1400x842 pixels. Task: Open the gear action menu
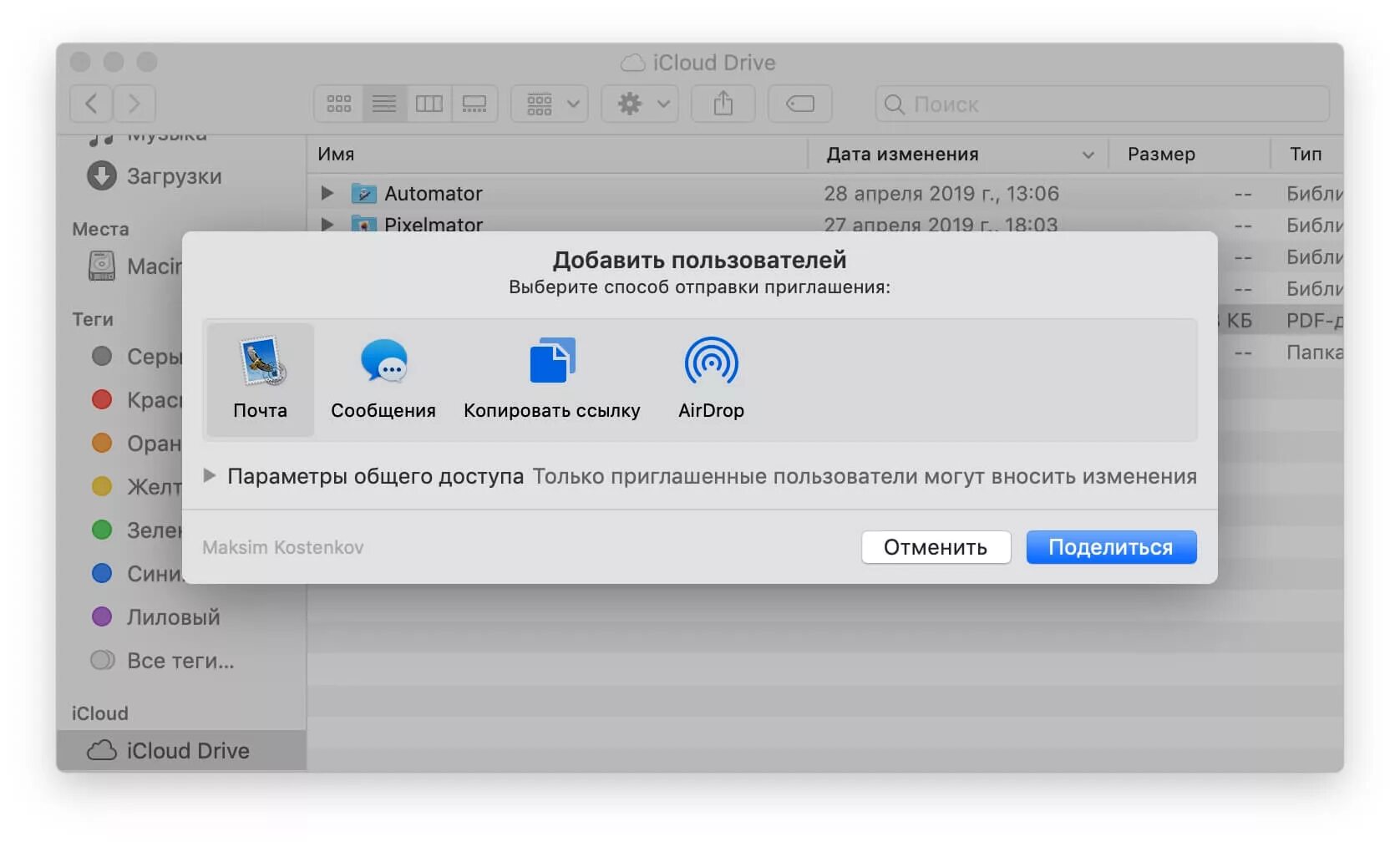click(x=640, y=104)
